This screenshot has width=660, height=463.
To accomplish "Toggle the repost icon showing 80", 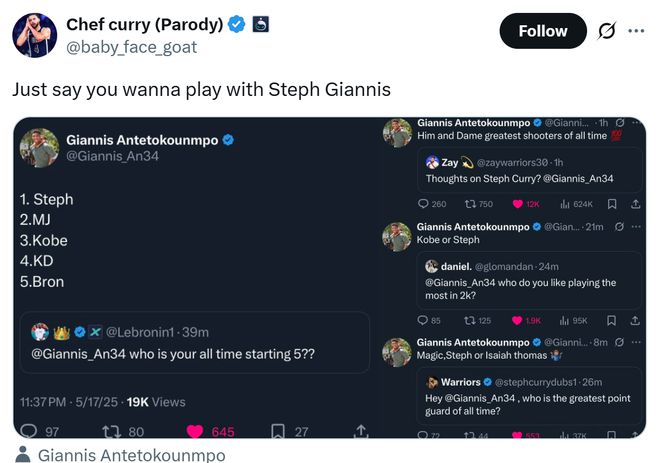I will (113, 431).
